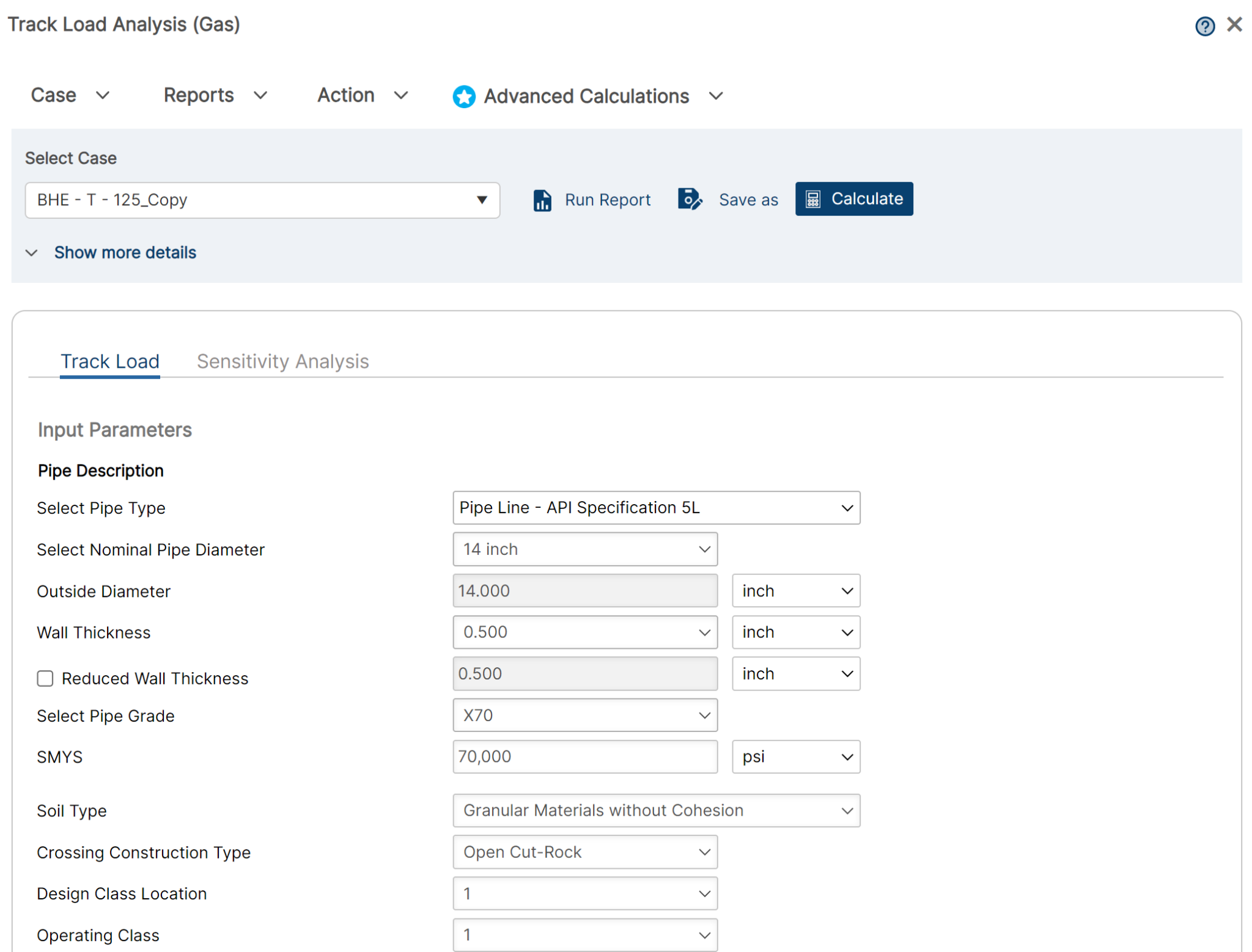Switch to the Sensitivity Analysis tab

282,361
